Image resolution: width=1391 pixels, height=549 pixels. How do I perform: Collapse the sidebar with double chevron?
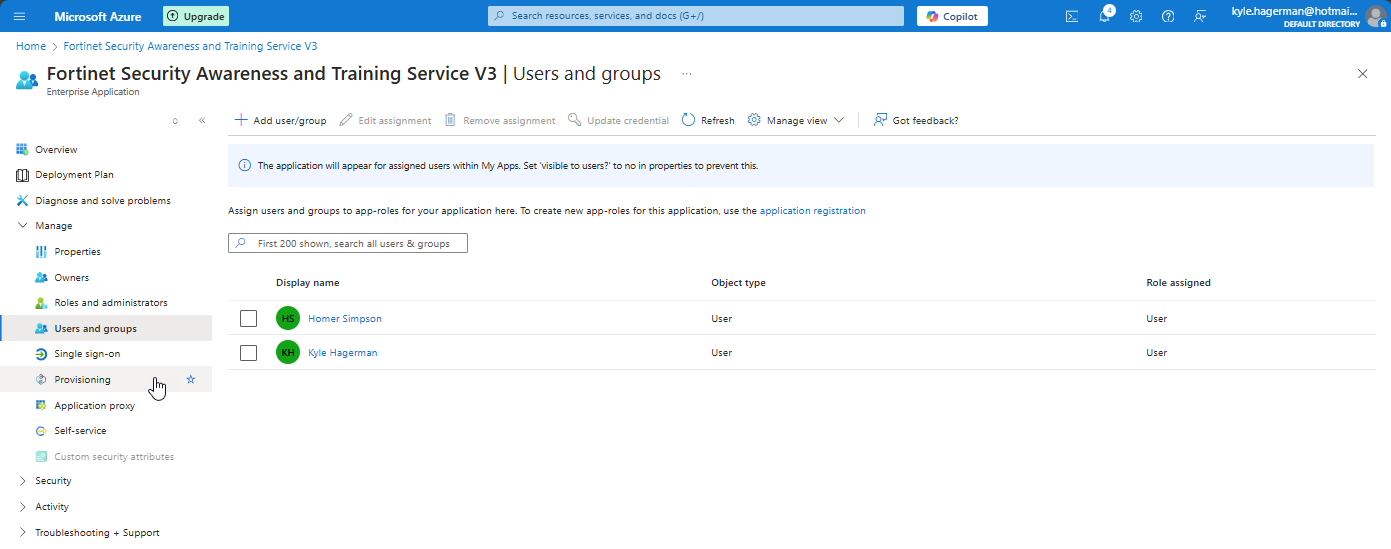pos(202,120)
